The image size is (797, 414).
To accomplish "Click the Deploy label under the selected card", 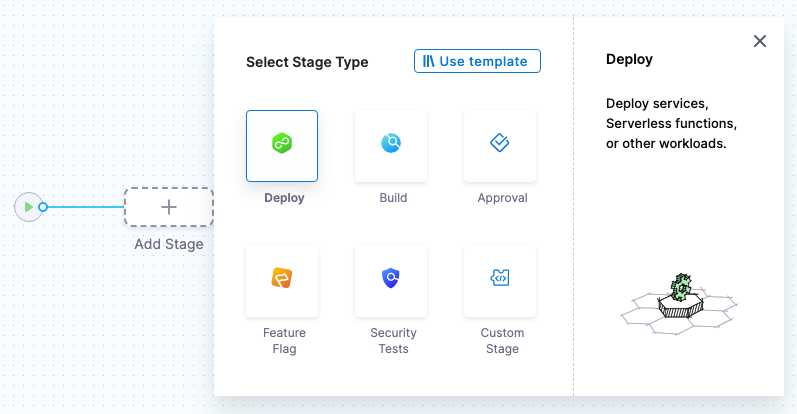I will (x=284, y=198).
